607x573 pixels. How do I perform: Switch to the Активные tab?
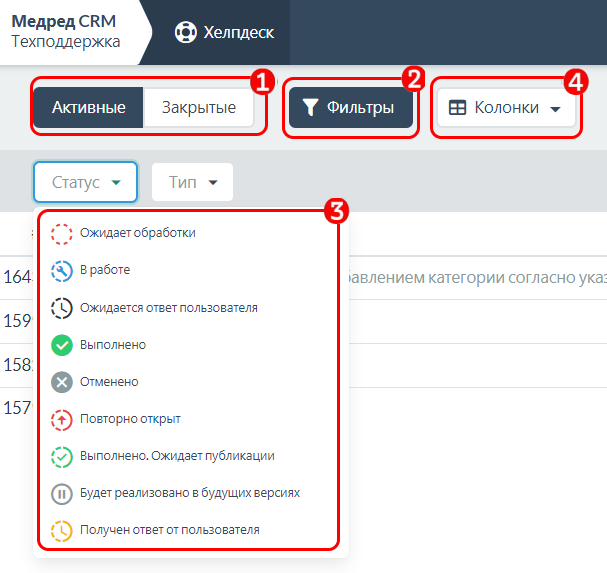coord(88,107)
